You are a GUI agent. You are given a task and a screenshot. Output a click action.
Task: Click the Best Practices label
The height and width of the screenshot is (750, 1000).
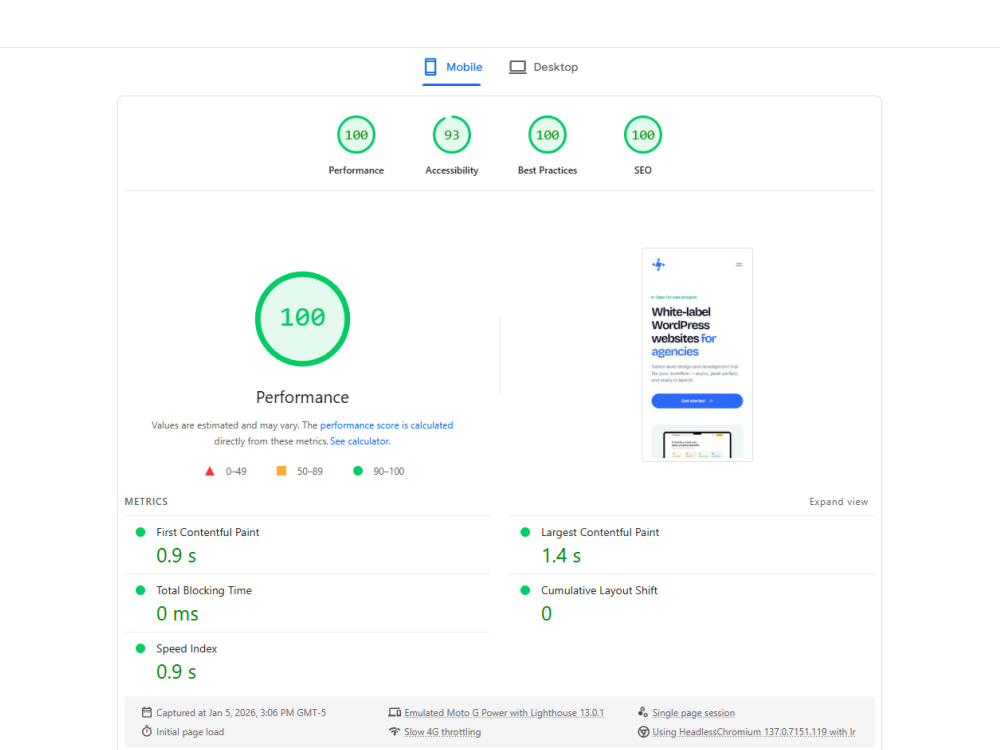547,170
